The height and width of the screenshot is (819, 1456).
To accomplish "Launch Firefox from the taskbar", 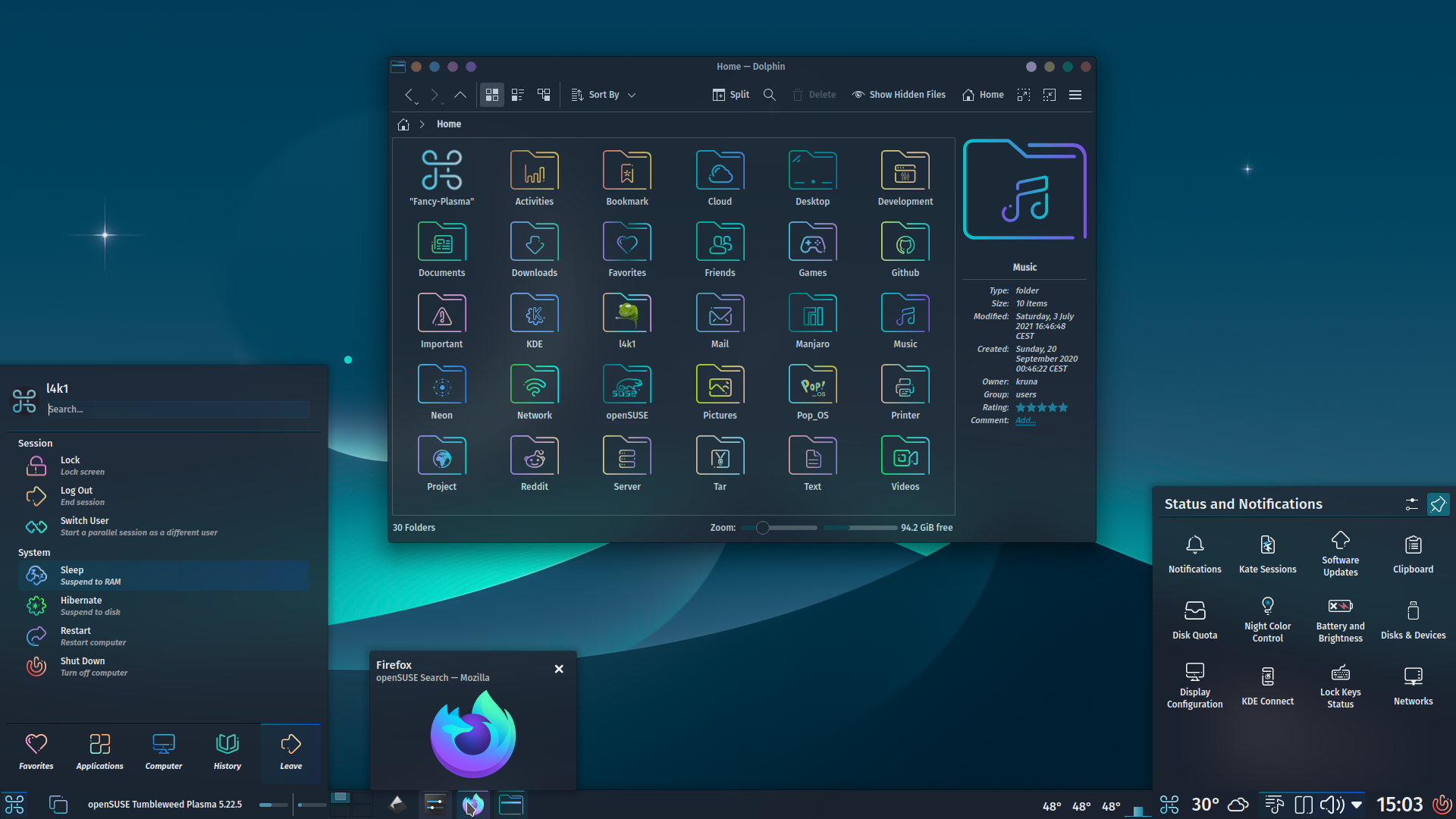I will [472, 804].
